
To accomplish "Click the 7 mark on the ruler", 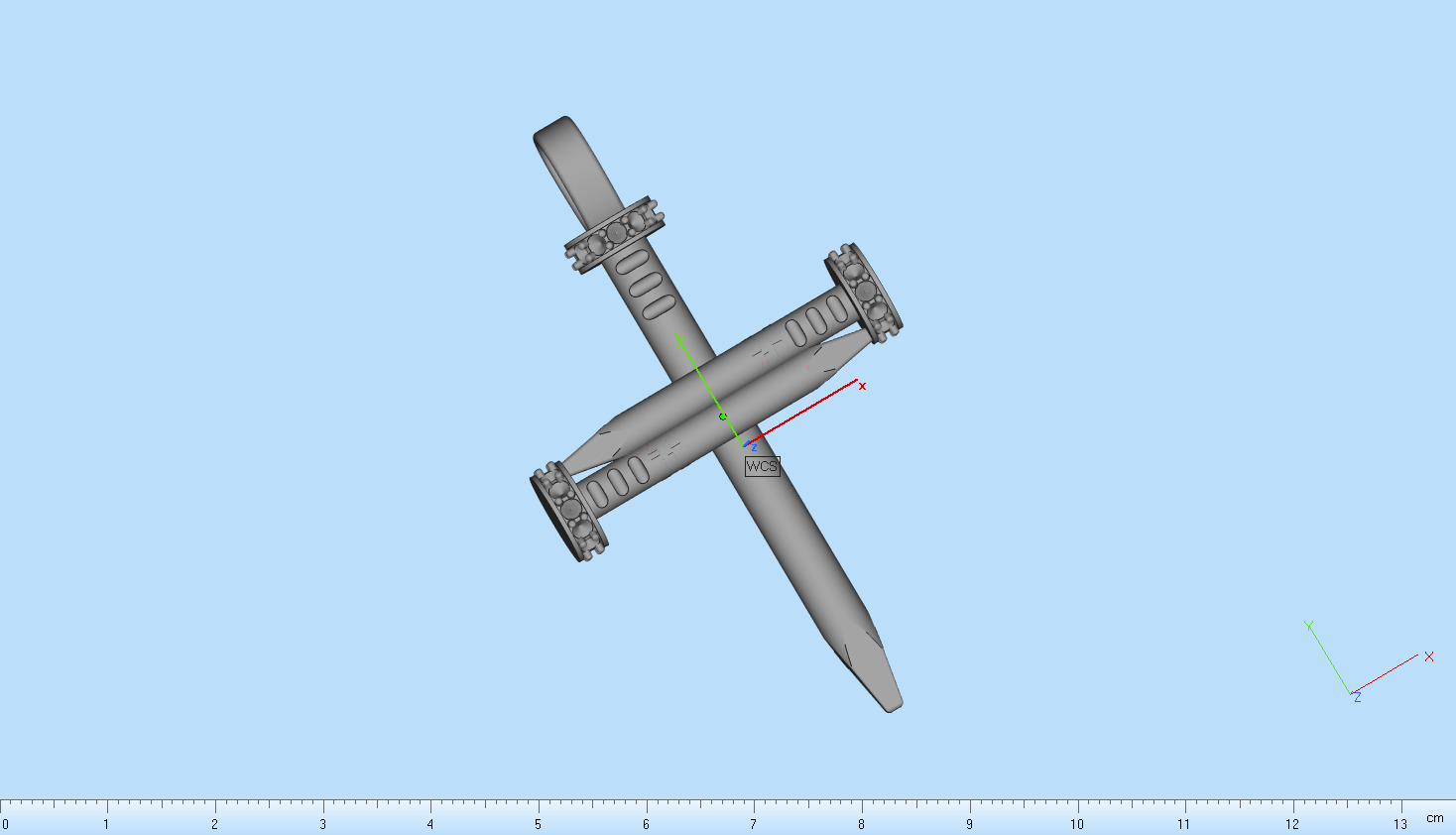I will (753, 824).
